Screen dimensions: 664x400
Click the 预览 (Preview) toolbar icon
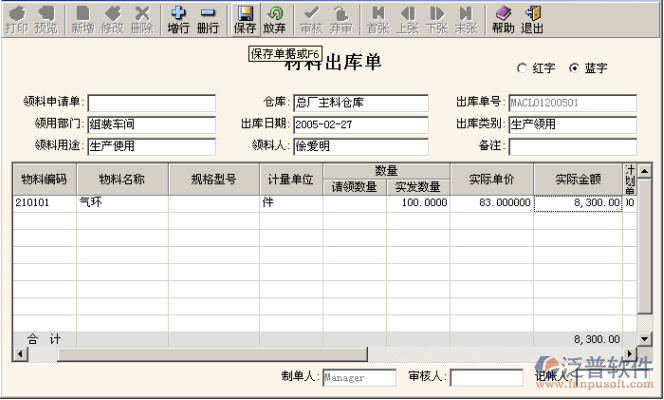tap(46, 18)
